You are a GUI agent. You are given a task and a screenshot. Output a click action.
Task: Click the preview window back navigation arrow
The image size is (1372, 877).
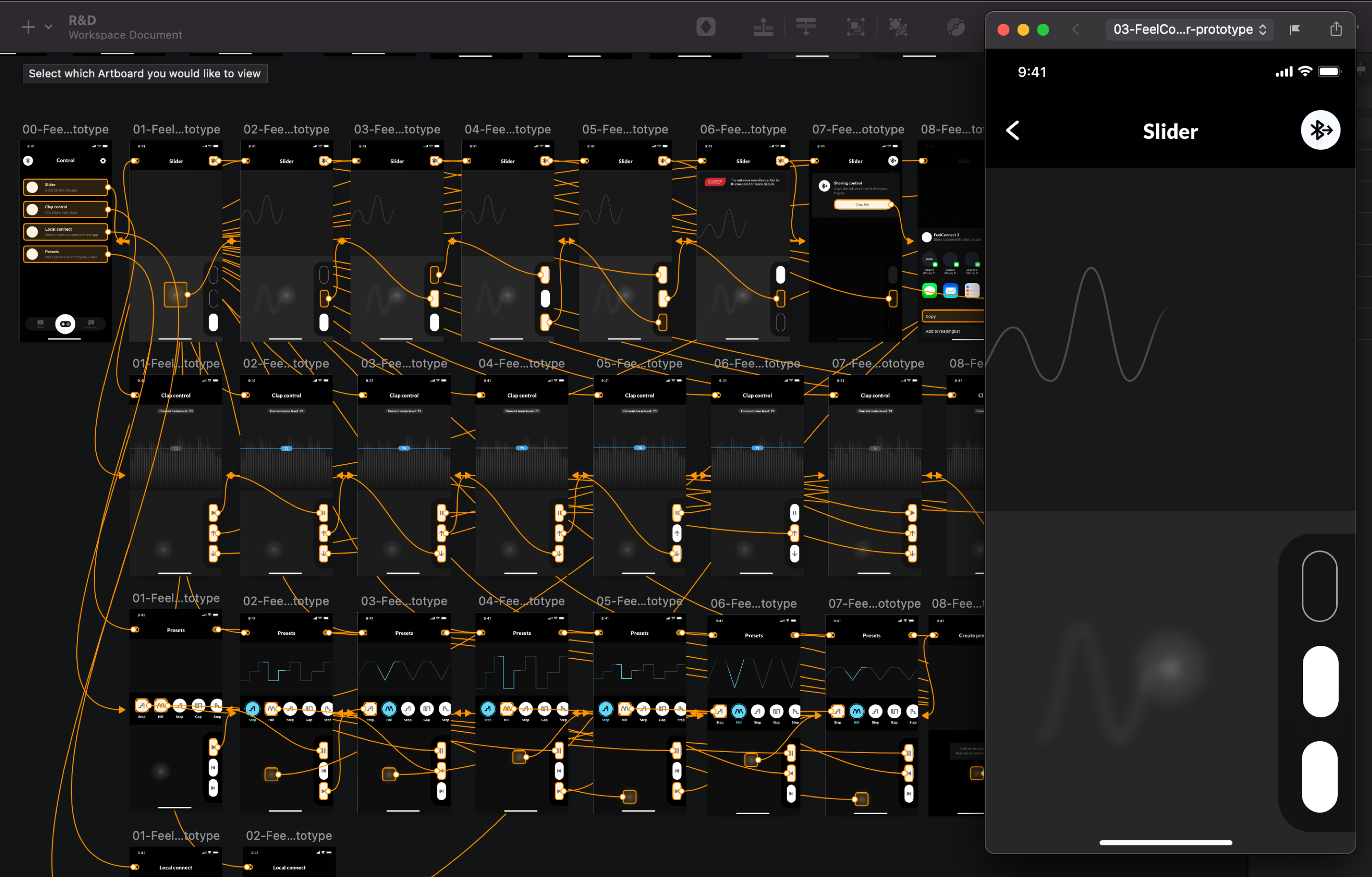pos(1076,30)
